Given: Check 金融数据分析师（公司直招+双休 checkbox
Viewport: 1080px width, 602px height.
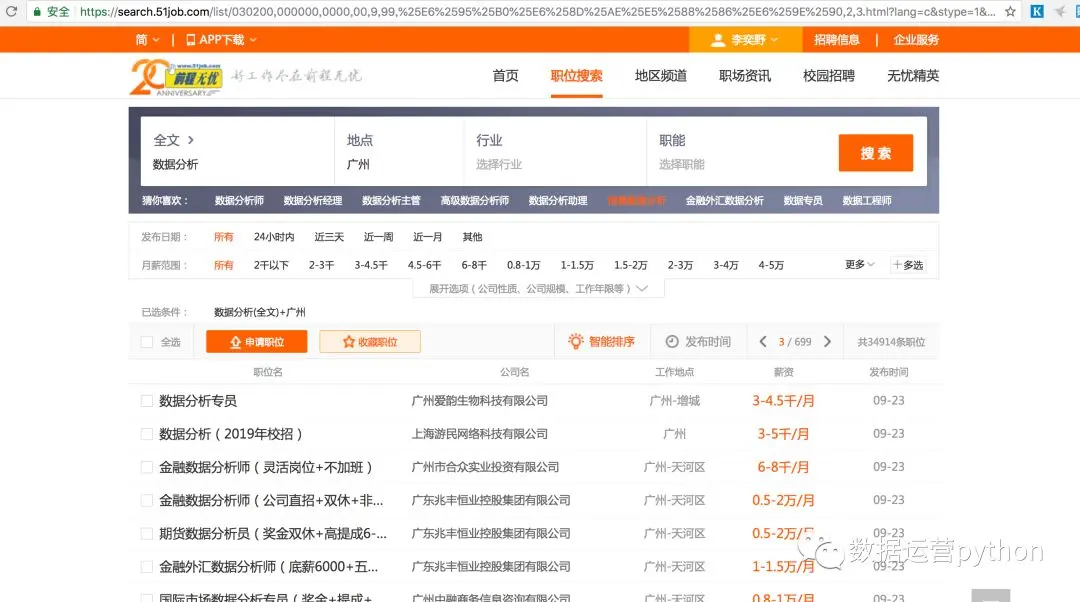Looking at the screenshot, I should click(147, 500).
